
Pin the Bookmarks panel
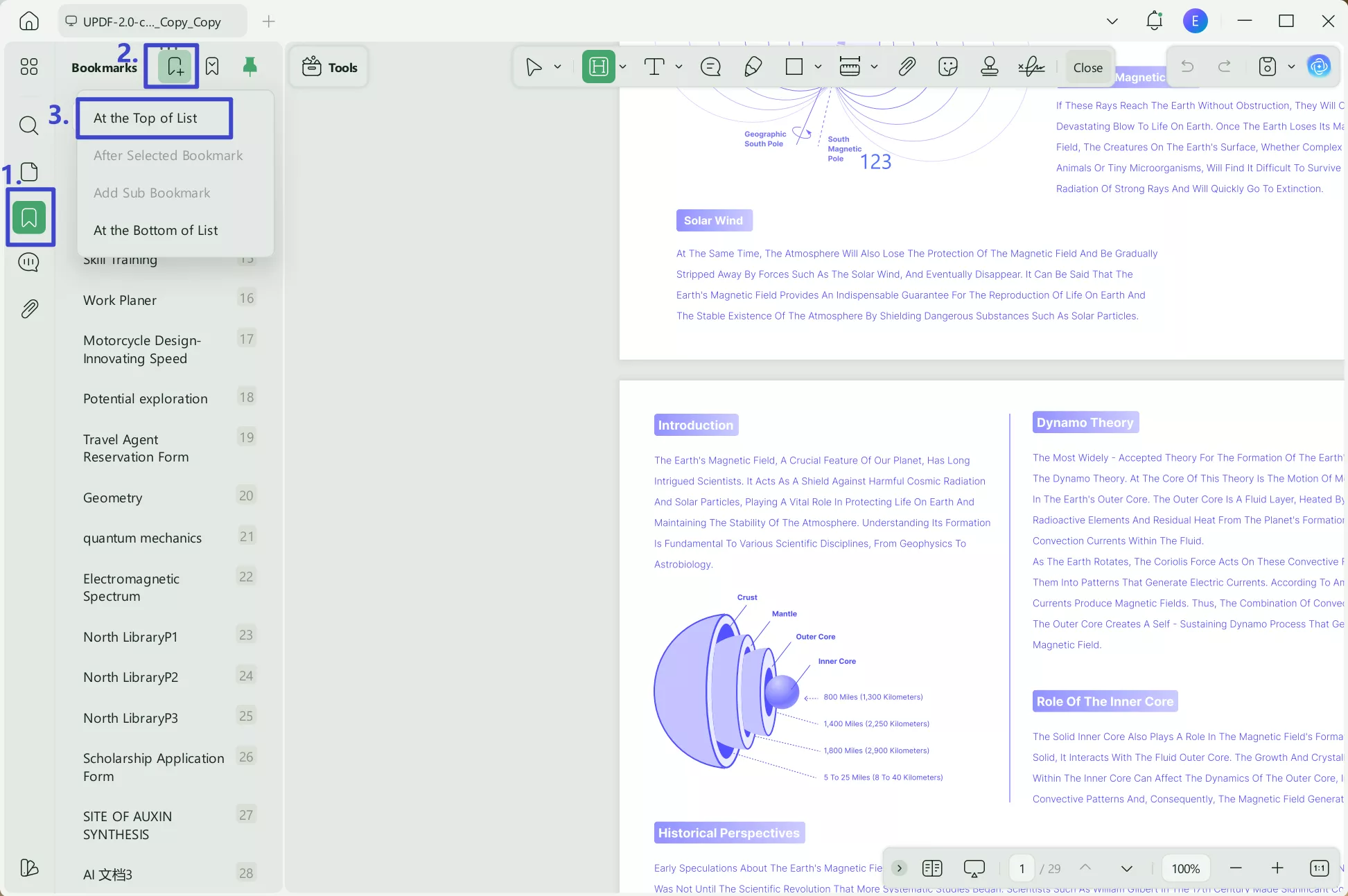coord(249,66)
